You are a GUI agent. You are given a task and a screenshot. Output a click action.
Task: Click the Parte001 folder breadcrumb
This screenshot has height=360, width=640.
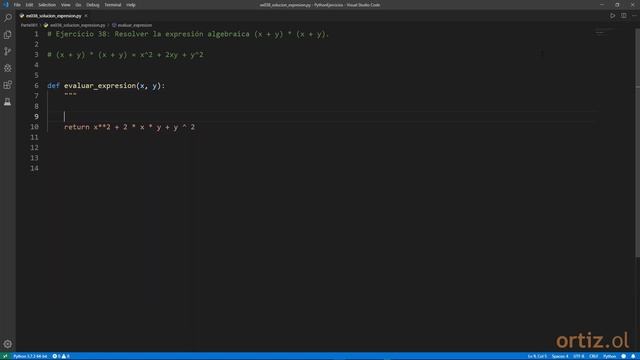point(29,25)
